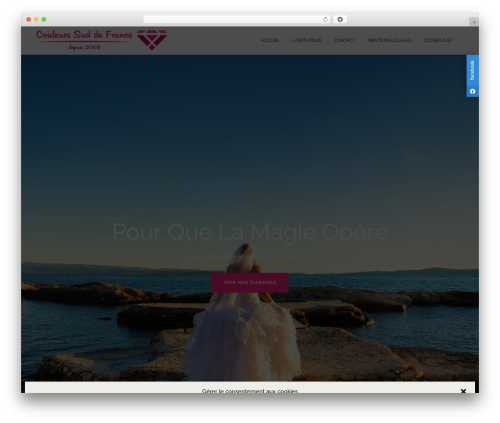This screenshot has width=500, height=423.
Task: Open the LA BOUTIQUE menu item
Action: point(307,40)
